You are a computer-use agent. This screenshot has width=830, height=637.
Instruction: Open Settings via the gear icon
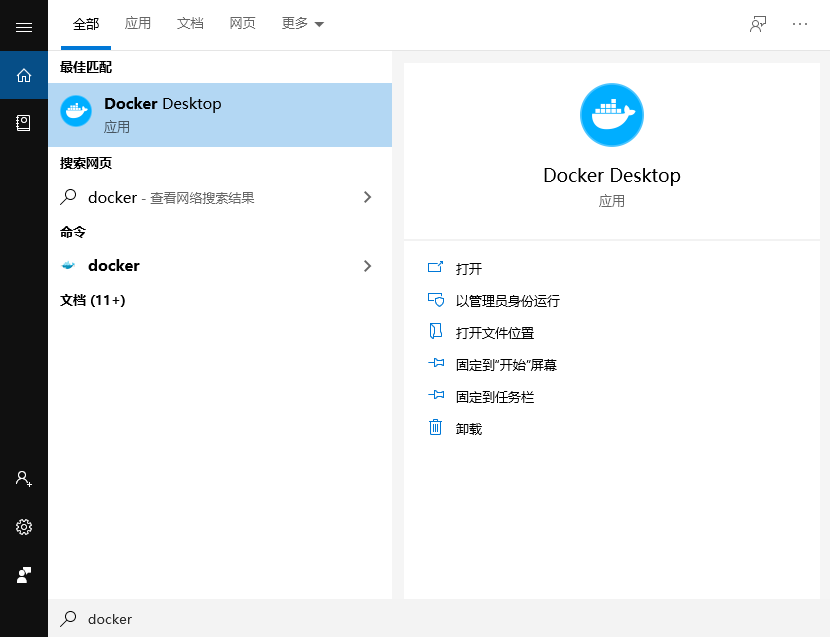24,527
